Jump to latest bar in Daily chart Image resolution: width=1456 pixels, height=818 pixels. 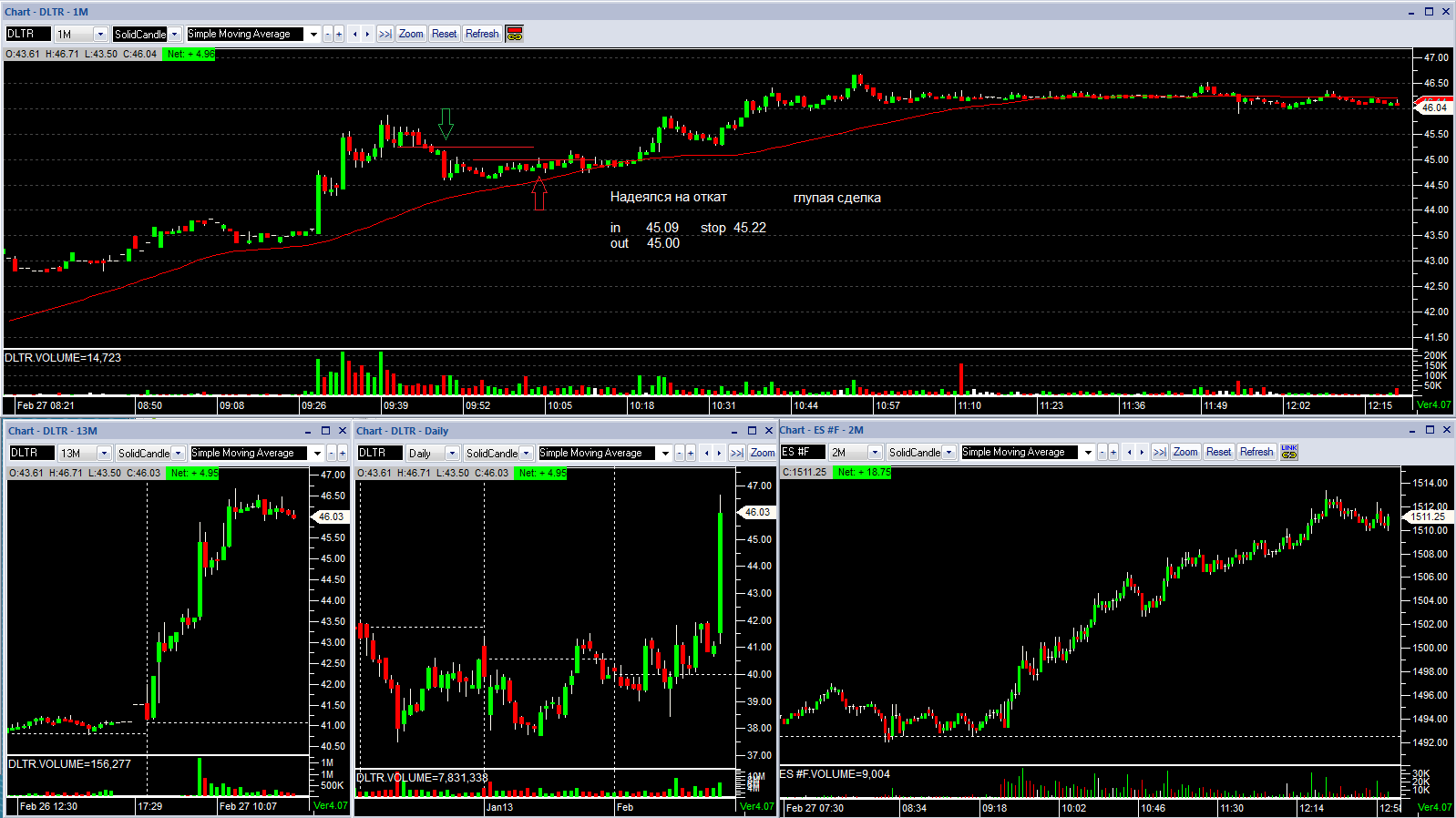[737, 453]
